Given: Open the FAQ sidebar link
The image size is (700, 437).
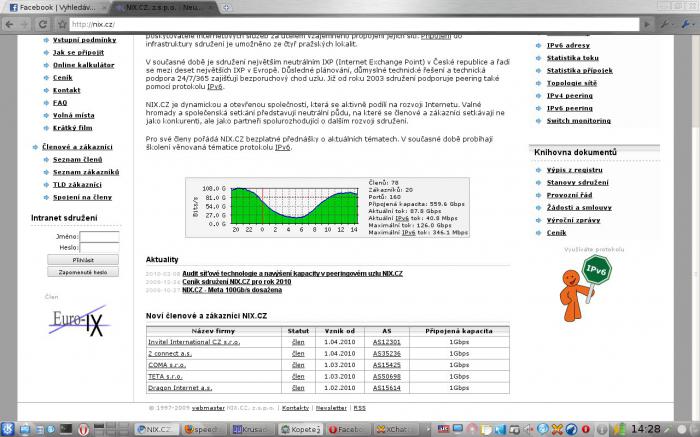Looking at the screenshot, I should (x=60, y=103).
